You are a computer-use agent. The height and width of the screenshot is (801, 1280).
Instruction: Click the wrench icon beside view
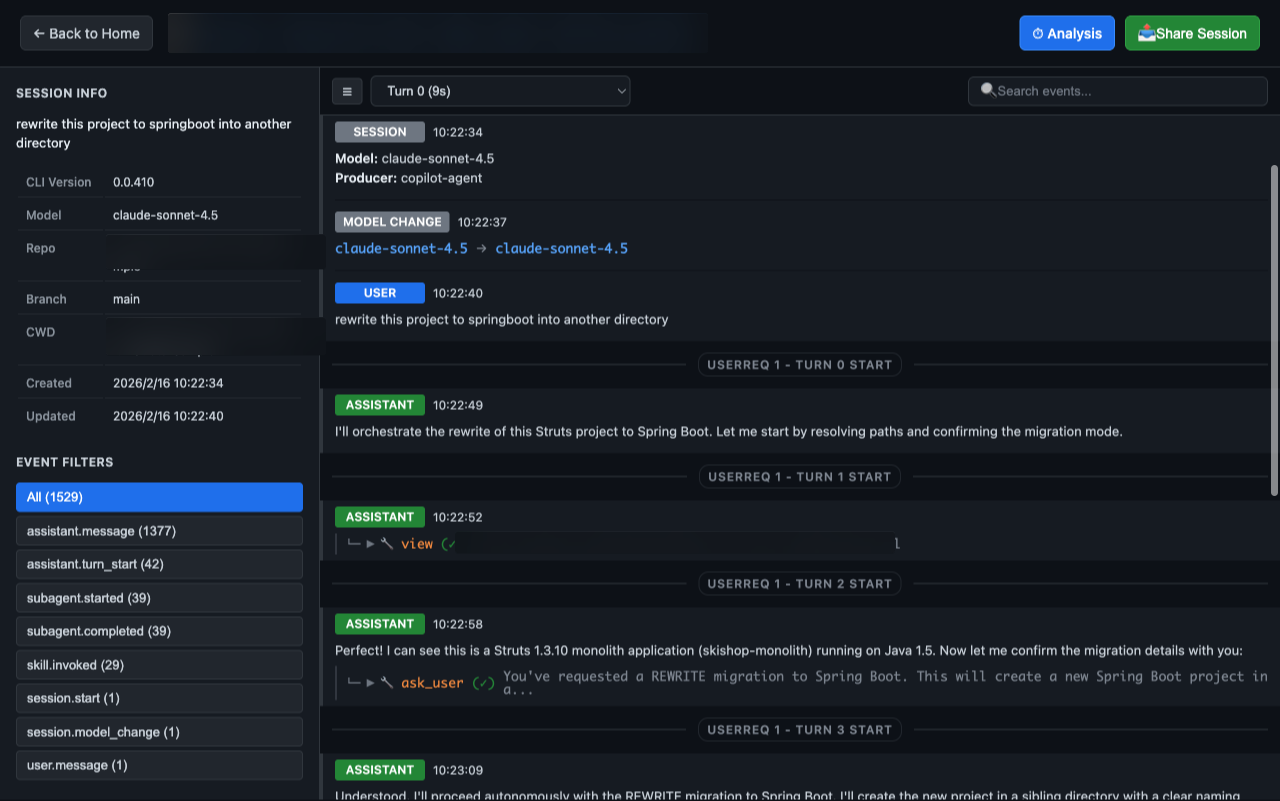(387, 544)
